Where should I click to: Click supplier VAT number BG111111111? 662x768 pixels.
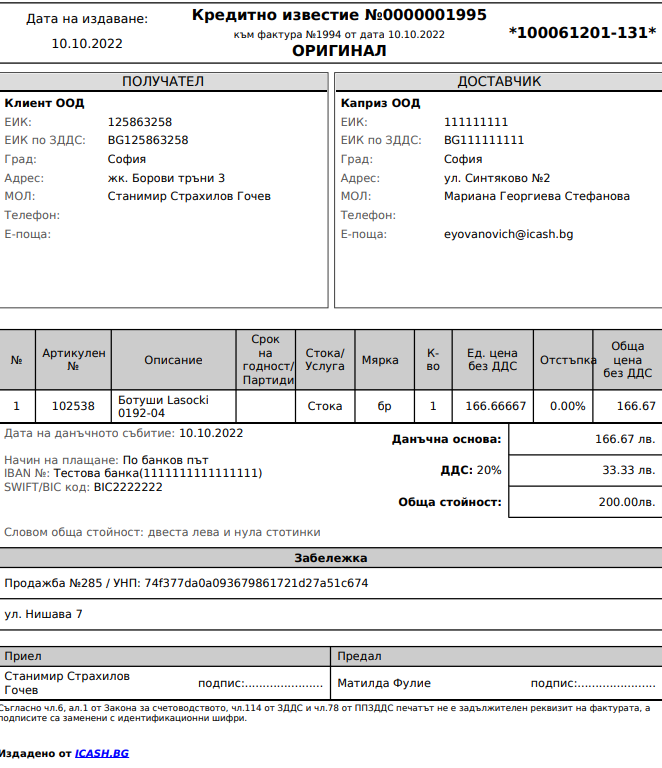point(484,140)
